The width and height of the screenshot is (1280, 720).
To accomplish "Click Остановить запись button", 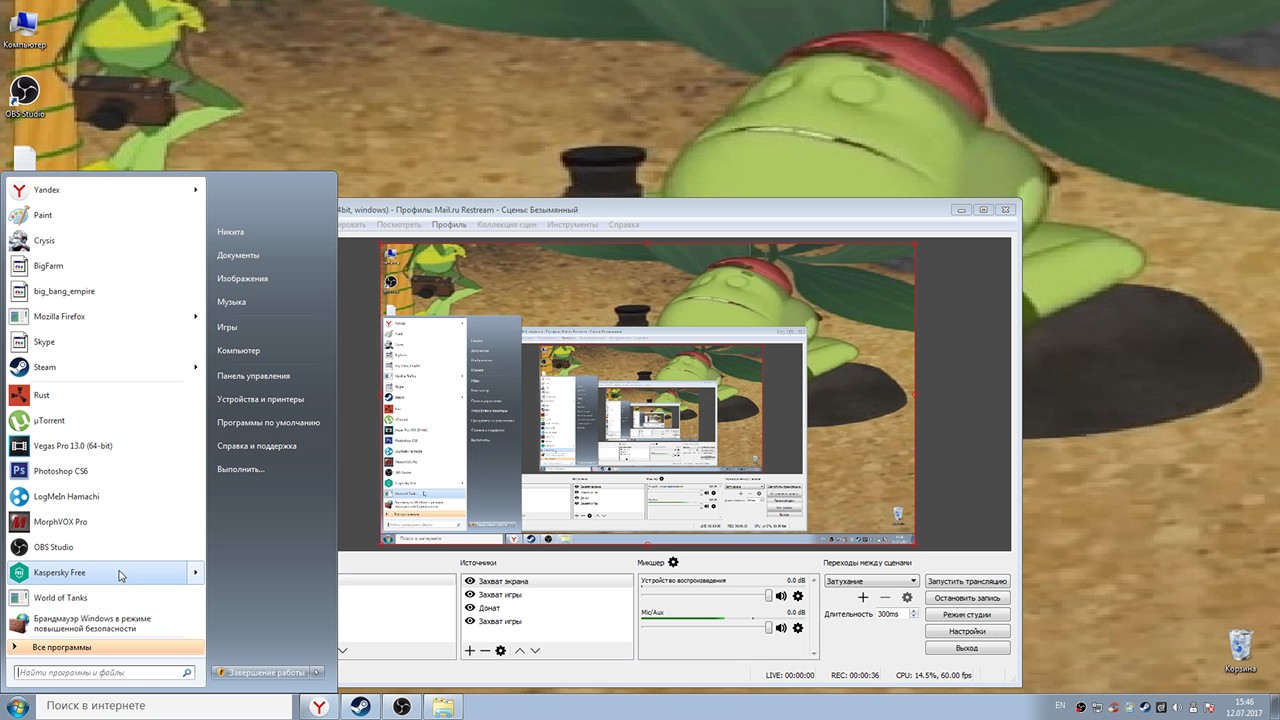I will [x=967, y=598].
